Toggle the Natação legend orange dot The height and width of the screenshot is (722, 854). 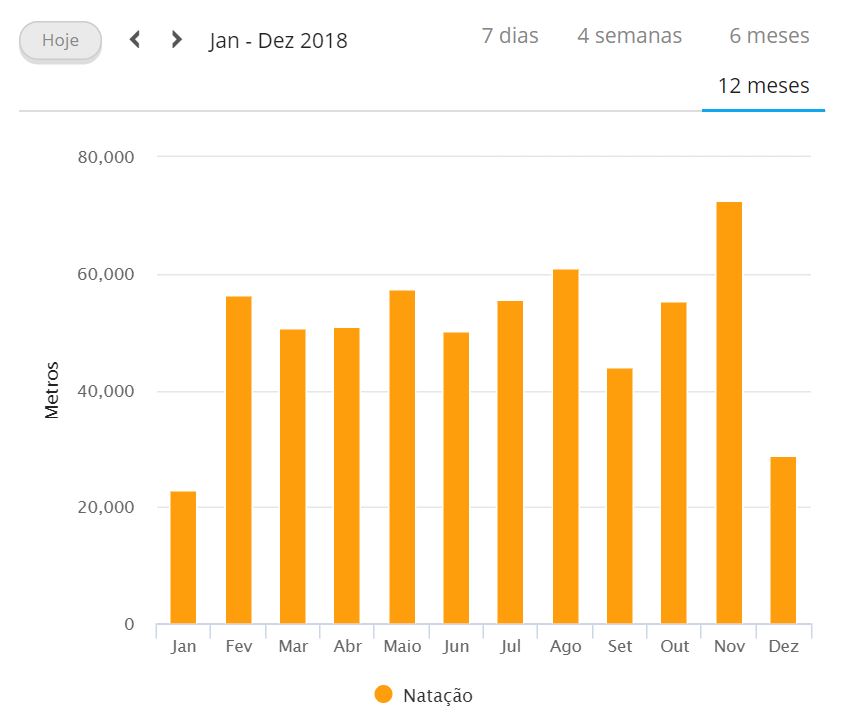[x=384, y=695]
